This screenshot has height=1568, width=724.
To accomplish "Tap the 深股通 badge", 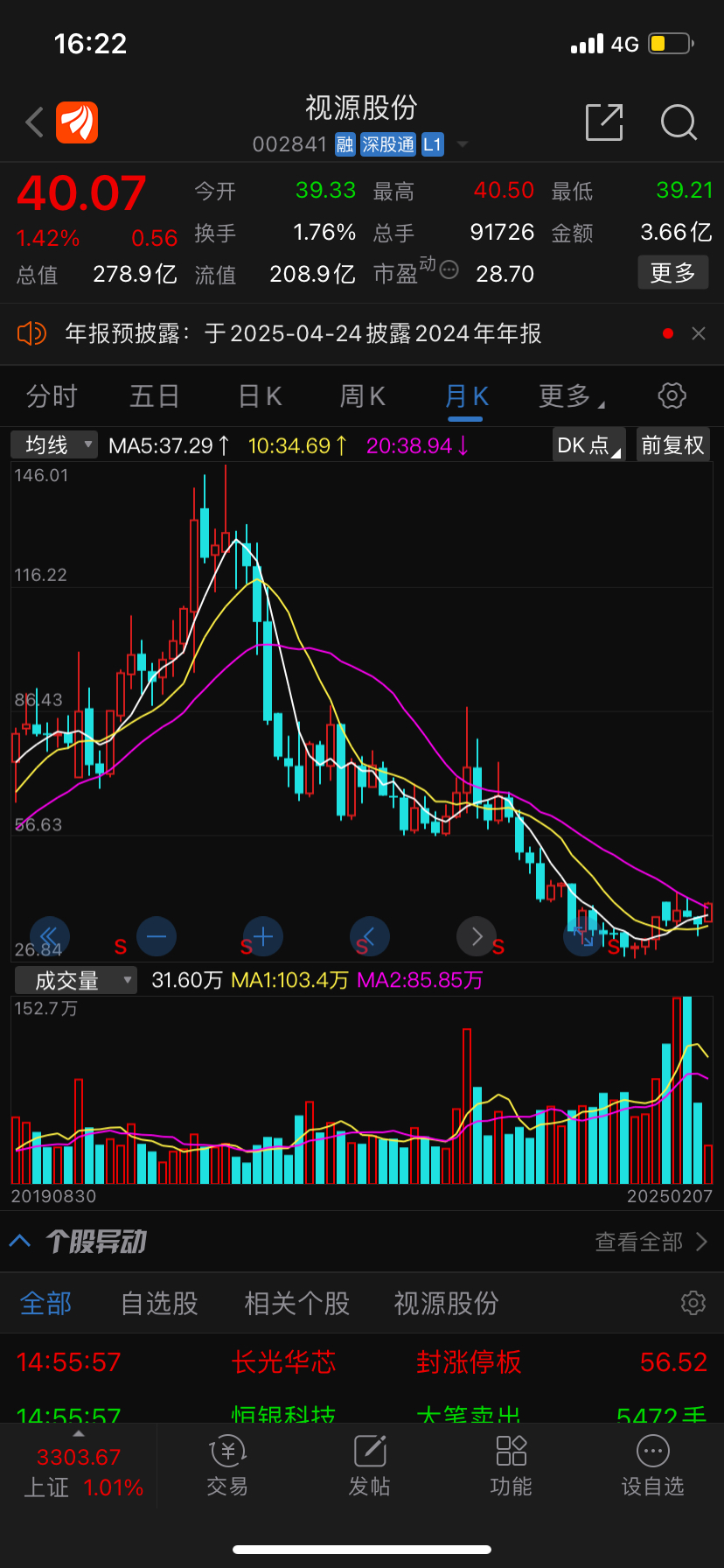I will [388, 144].
